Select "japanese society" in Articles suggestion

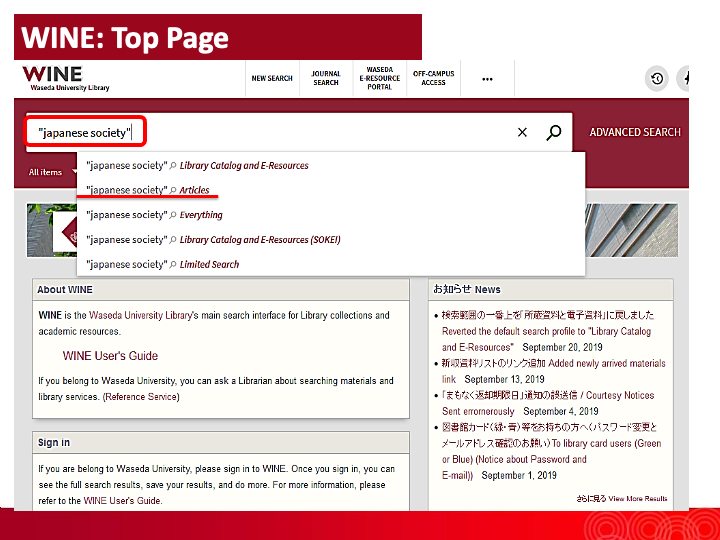coord(148,190)
